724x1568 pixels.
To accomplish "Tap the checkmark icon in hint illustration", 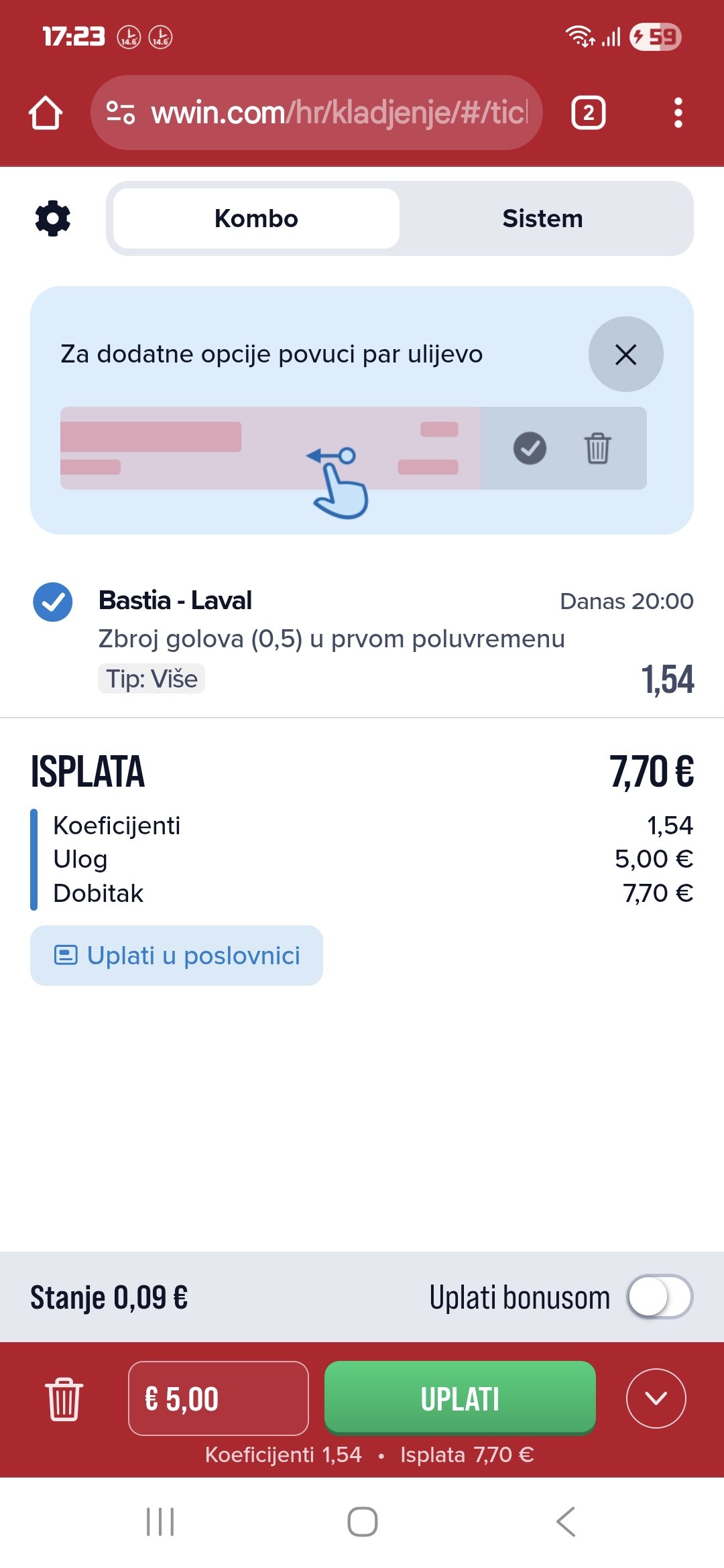I will [x=530, y=448].
